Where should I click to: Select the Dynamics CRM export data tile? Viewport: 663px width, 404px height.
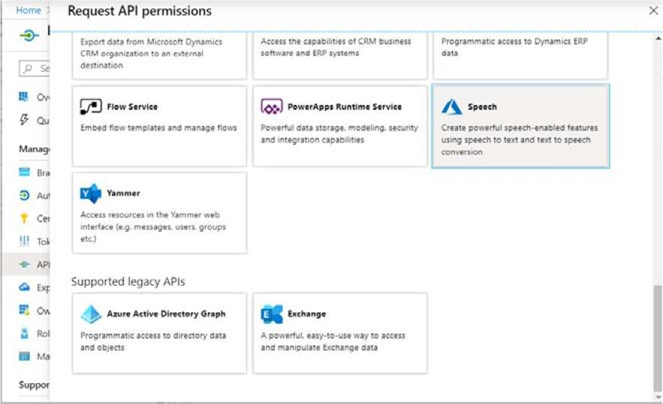(x=159, y=55)
